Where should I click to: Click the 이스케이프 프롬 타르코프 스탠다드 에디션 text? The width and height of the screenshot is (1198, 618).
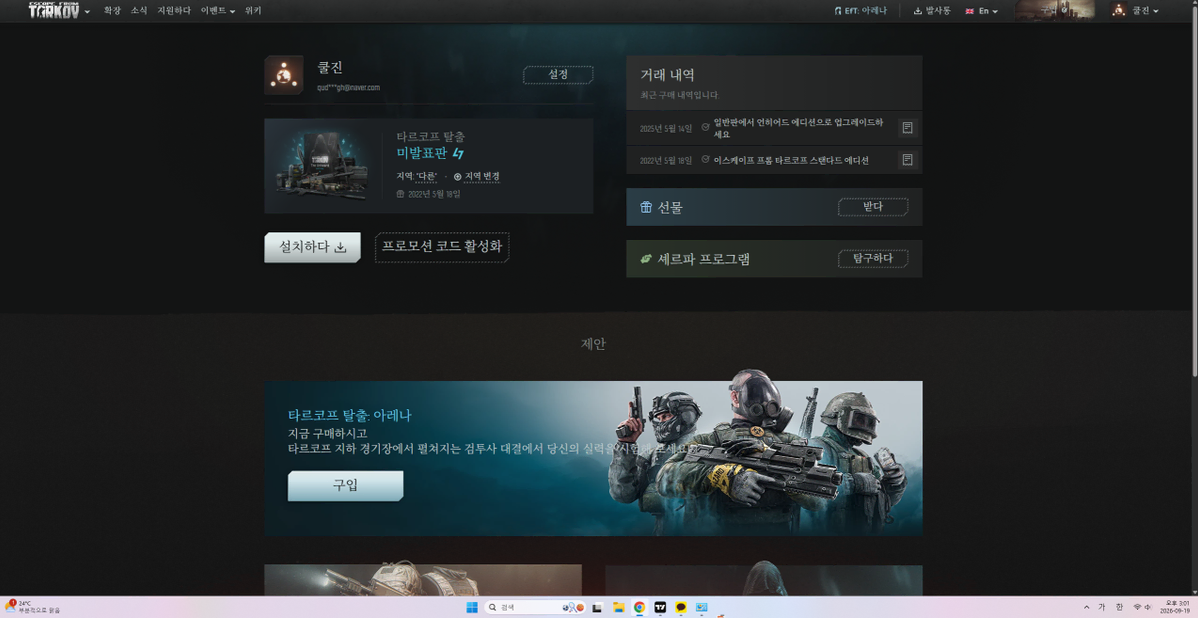click(791, 160)
